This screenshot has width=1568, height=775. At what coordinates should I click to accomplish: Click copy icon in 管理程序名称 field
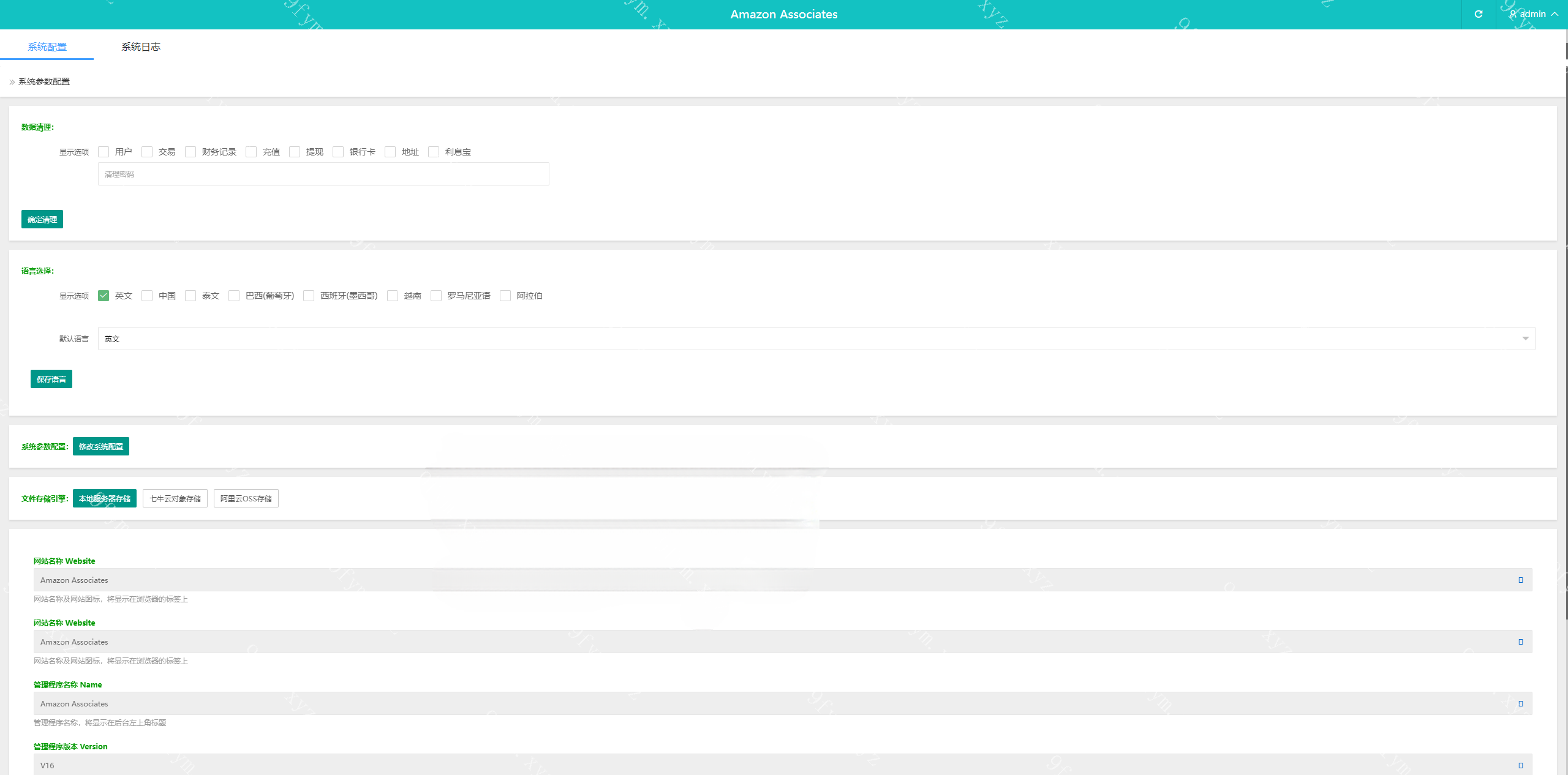click(x=1521, y=703)
